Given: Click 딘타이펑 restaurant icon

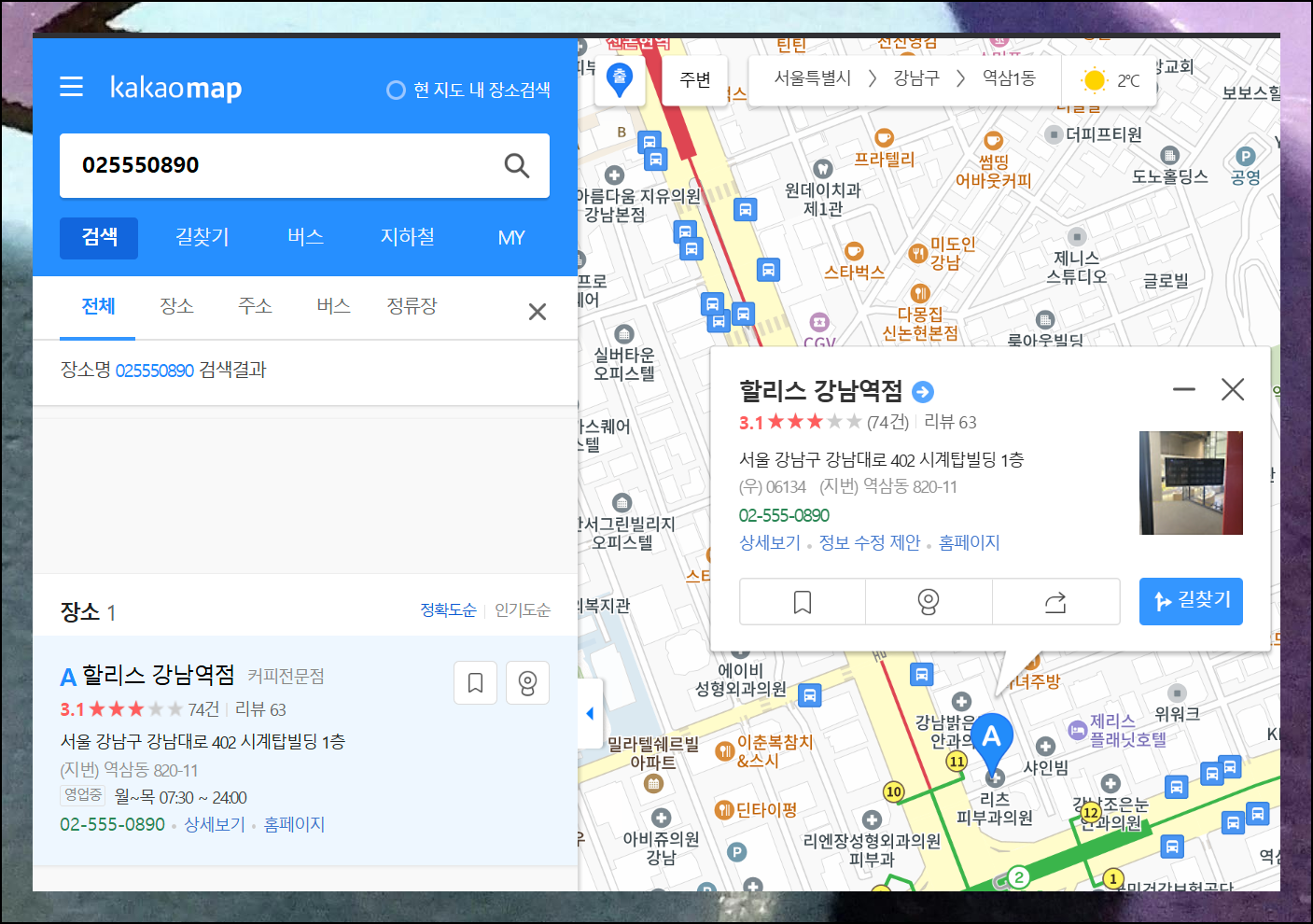Looking at the screenshot, I should [x=724, y=810].
